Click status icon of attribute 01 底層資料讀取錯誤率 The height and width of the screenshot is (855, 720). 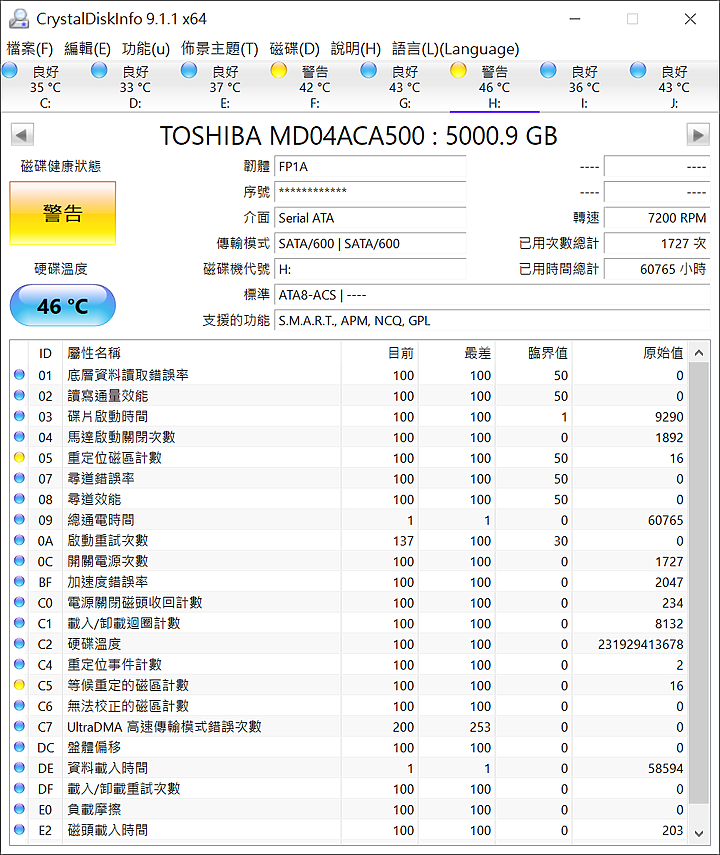click(20, 375)
